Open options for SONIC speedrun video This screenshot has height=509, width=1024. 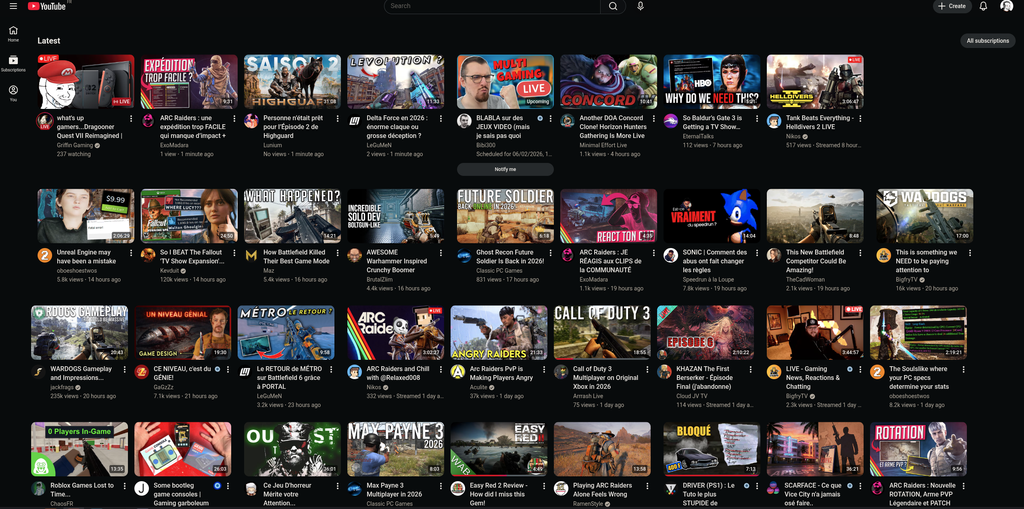757,253
